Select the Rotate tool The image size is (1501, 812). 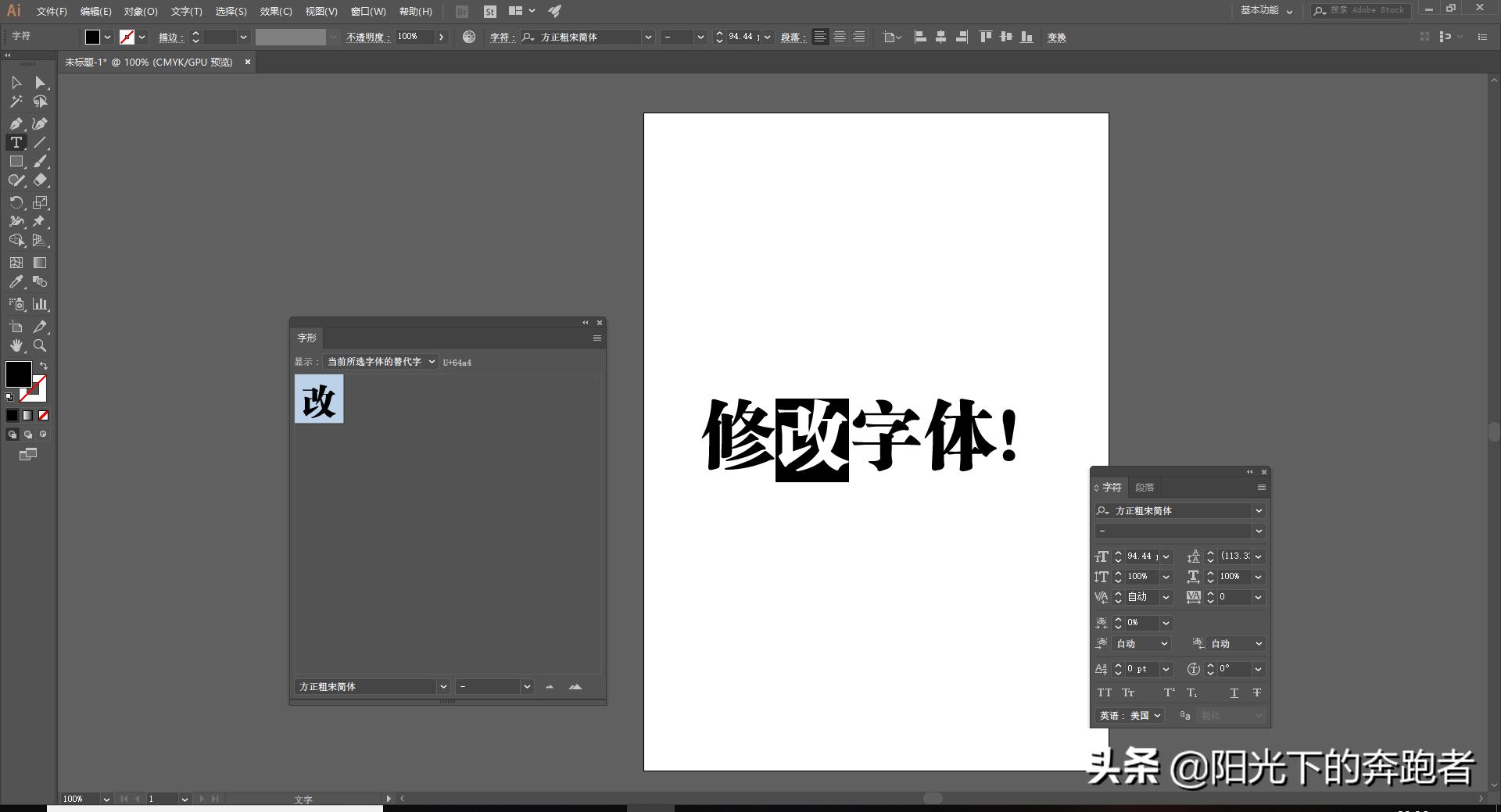point(17,202)
